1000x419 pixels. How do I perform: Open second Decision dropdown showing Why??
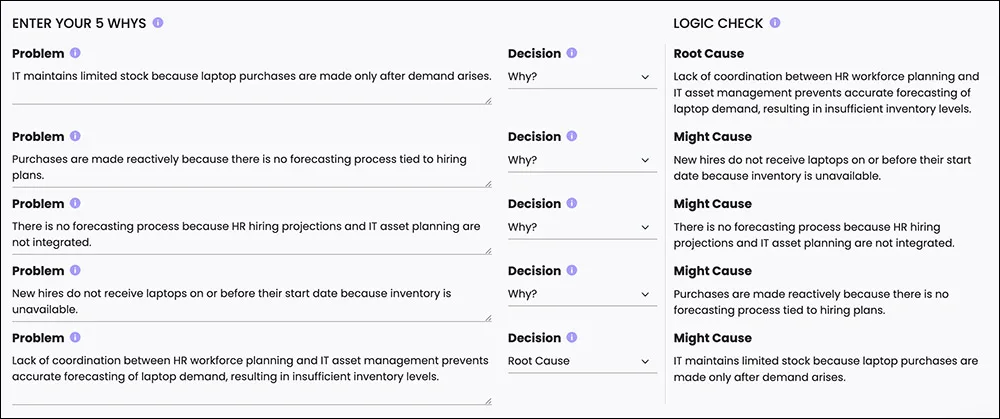(x=582, y=160)
